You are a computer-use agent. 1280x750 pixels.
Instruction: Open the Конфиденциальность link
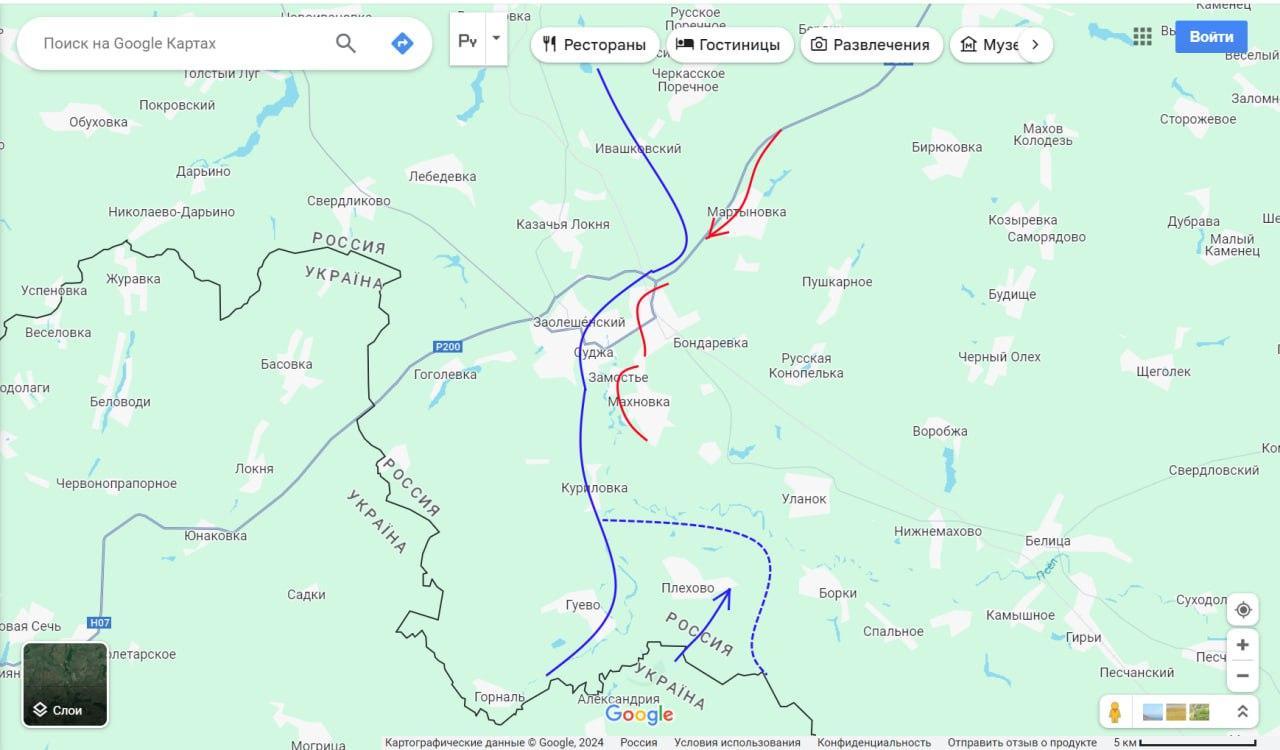[874, 742]
